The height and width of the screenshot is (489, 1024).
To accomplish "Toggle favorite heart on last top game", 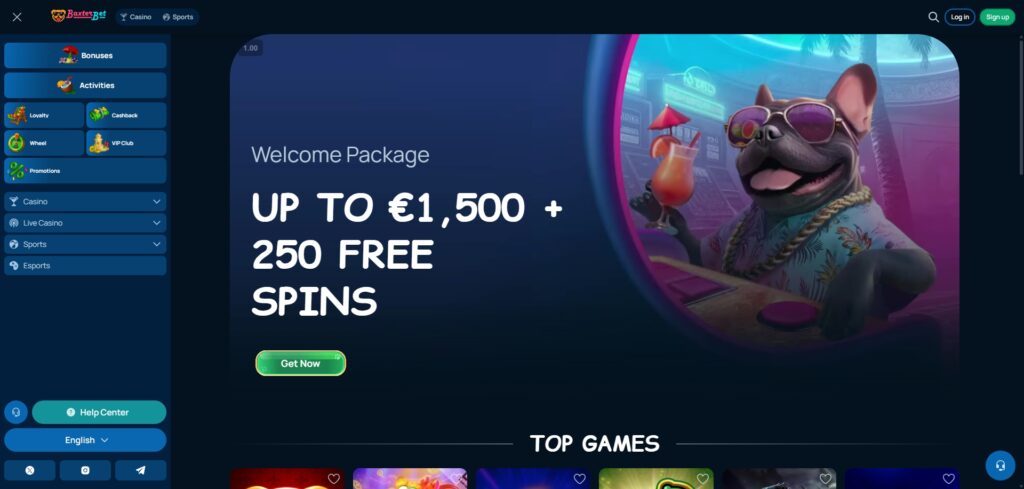I will (948, 479).
